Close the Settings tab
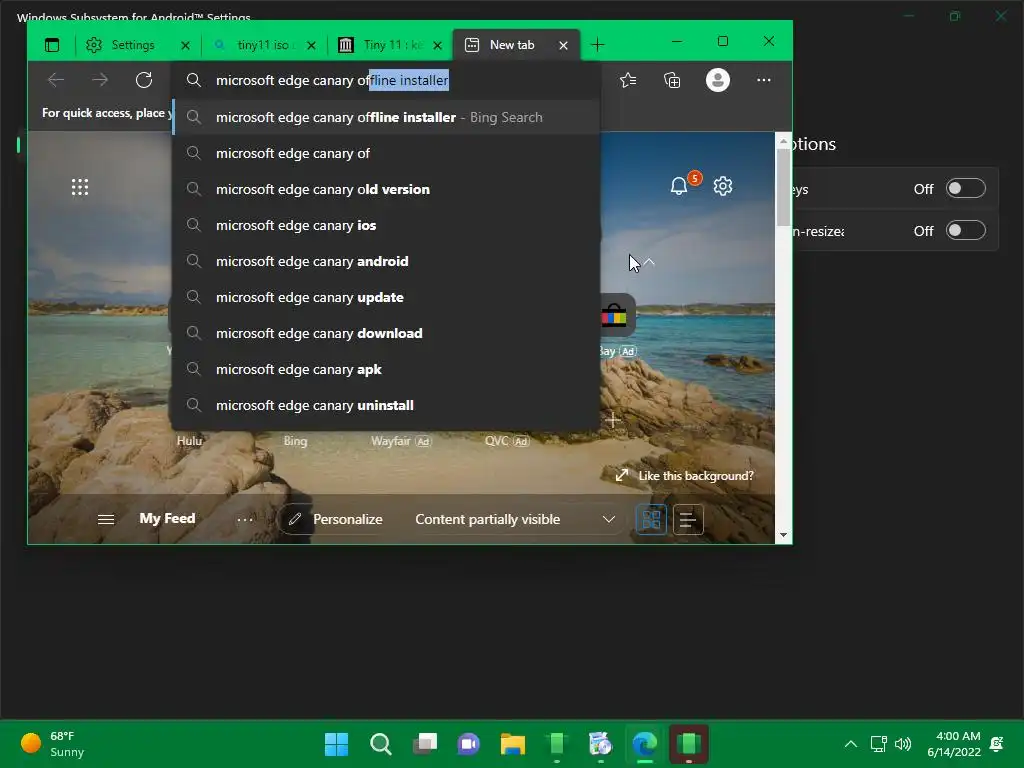This screenshot has height=768, width=1024. point(185,45)
